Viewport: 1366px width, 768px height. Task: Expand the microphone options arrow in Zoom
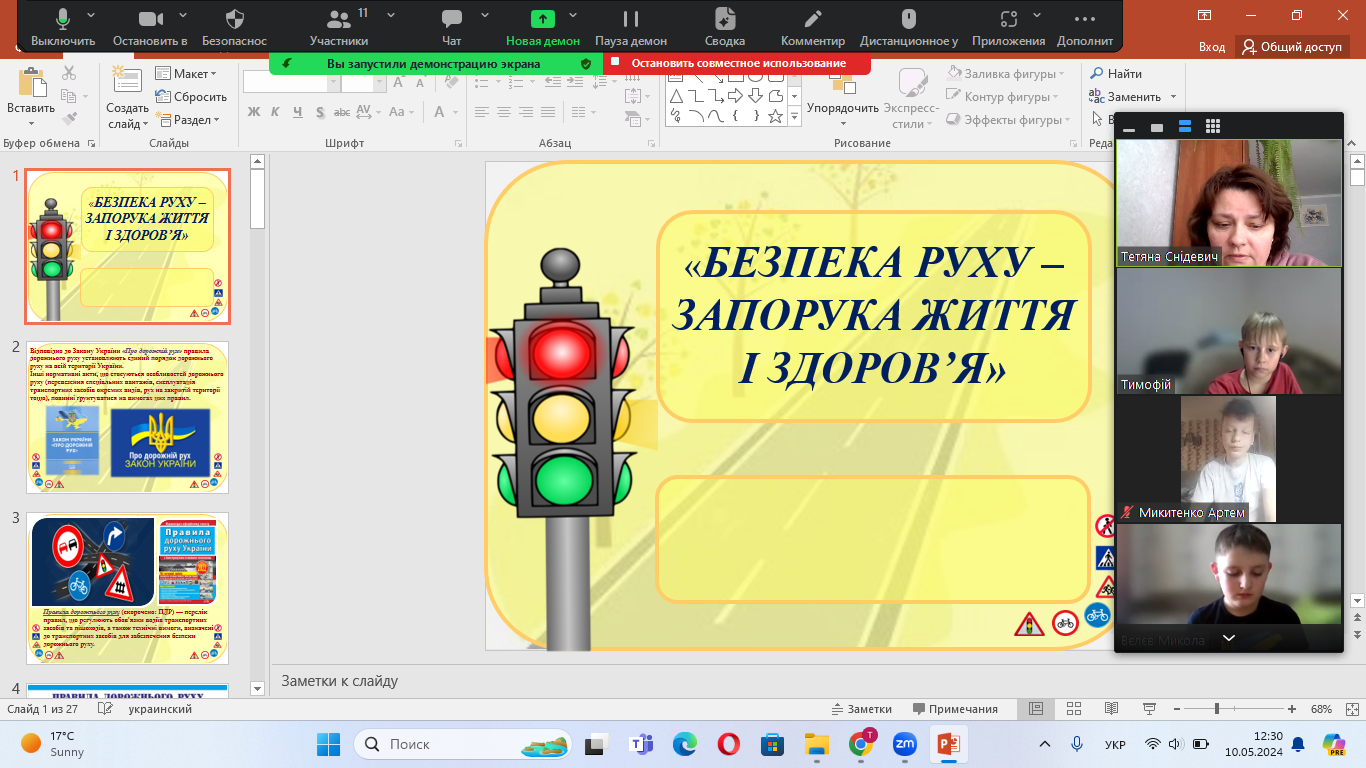[92, 15]
